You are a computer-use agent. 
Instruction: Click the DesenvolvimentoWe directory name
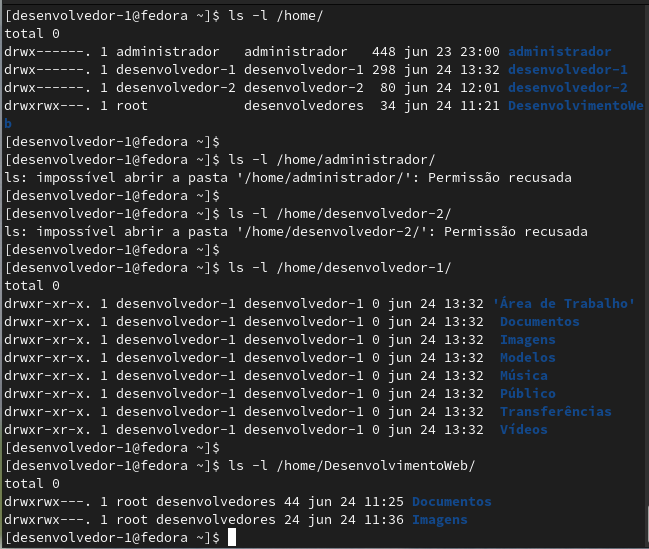575,106
